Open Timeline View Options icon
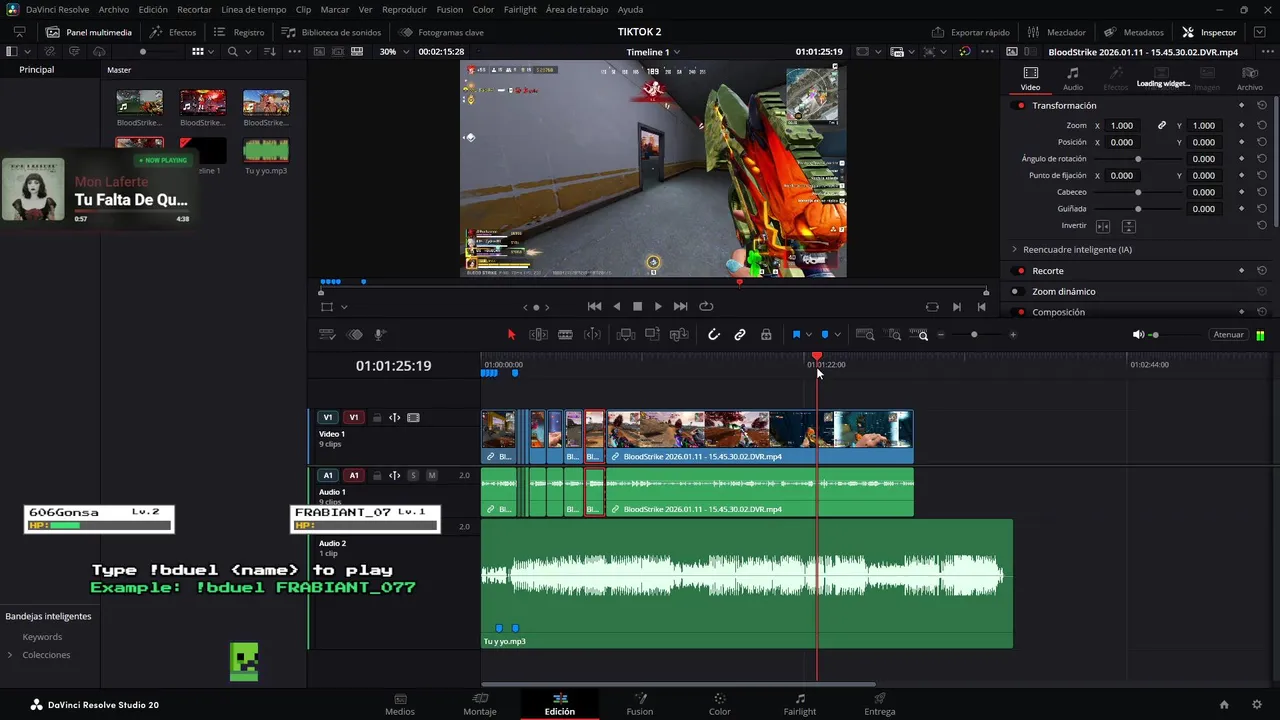The width and height of the screenshot is (1280, 720). tap(327, 335)
